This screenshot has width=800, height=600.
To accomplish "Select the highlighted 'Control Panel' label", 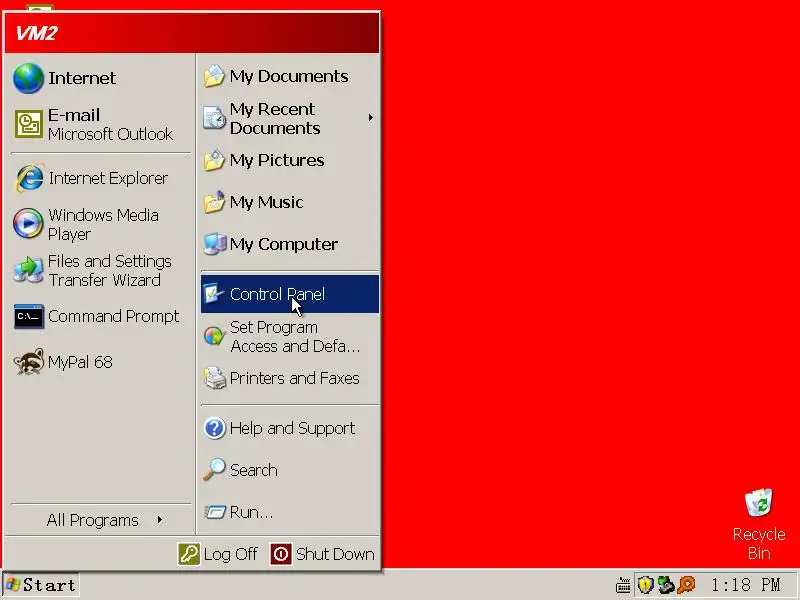I will point(277,294).
